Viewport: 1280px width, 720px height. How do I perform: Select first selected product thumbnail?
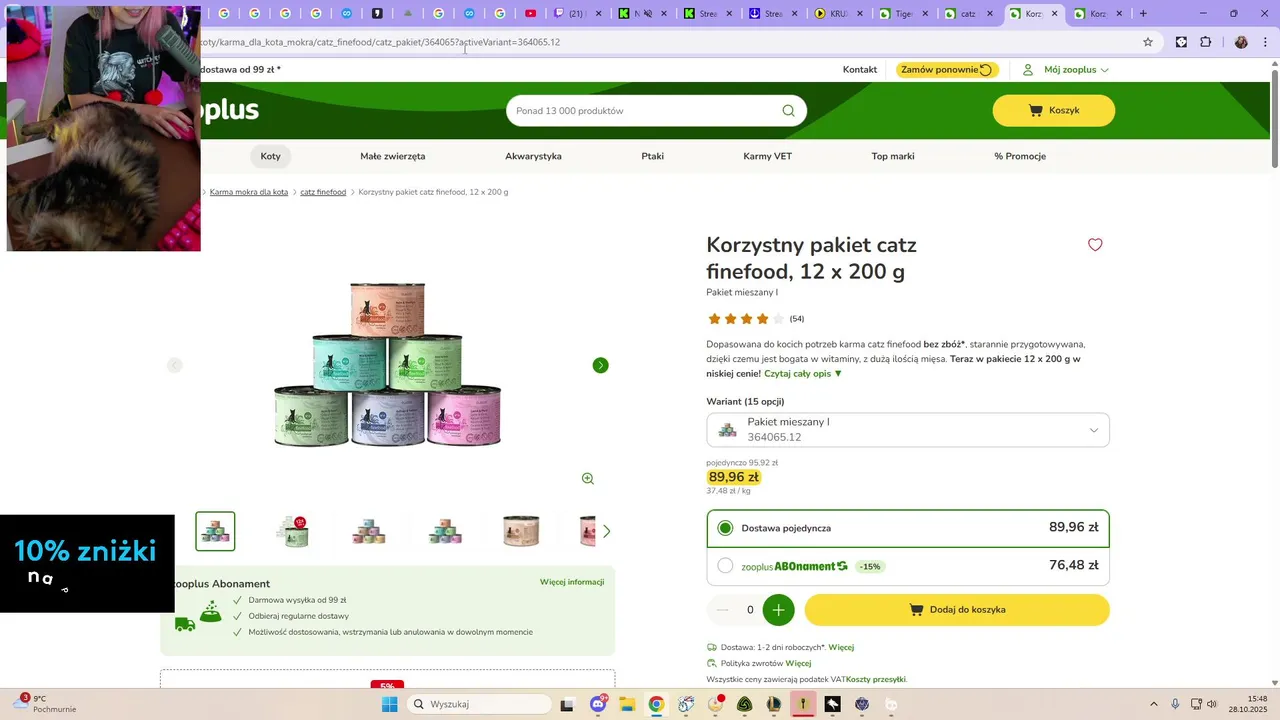click(215, 531)
